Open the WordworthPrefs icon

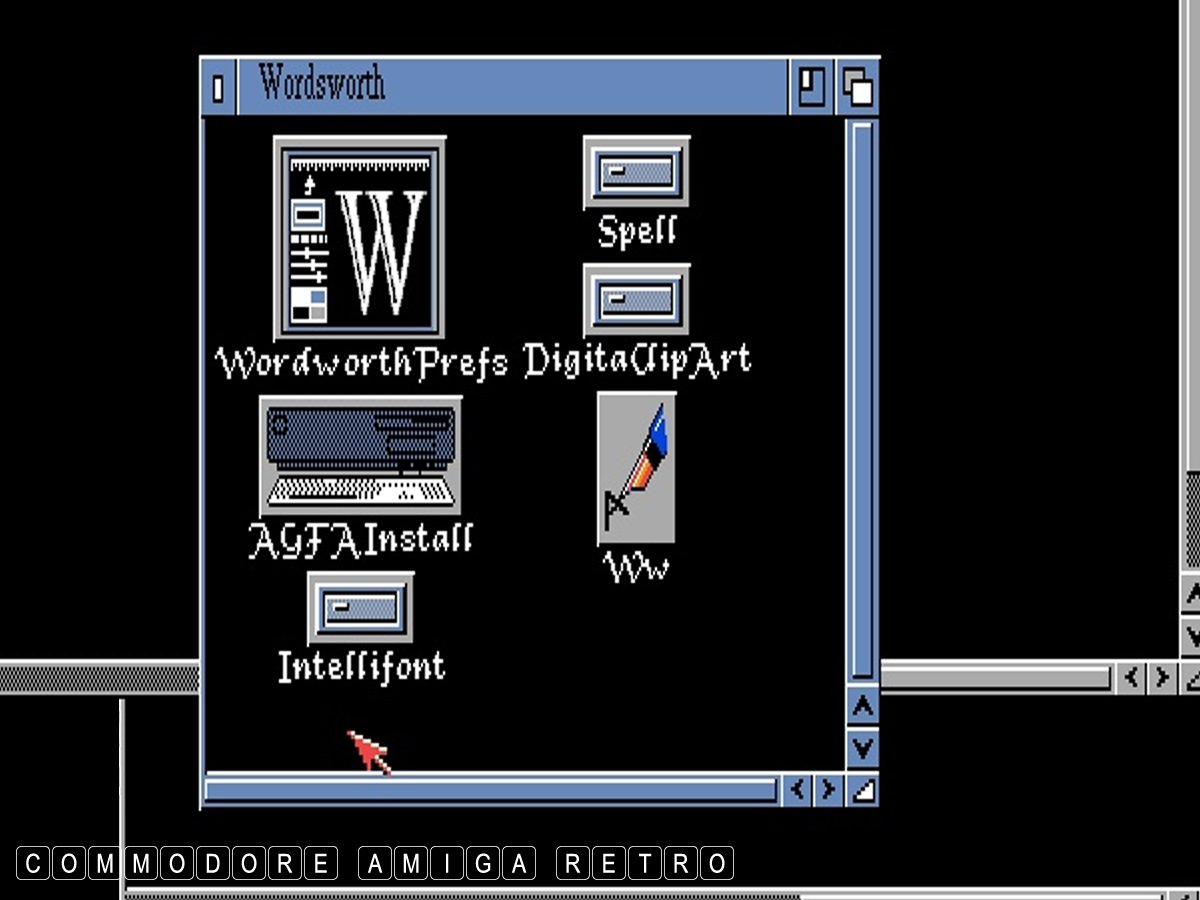359,238
